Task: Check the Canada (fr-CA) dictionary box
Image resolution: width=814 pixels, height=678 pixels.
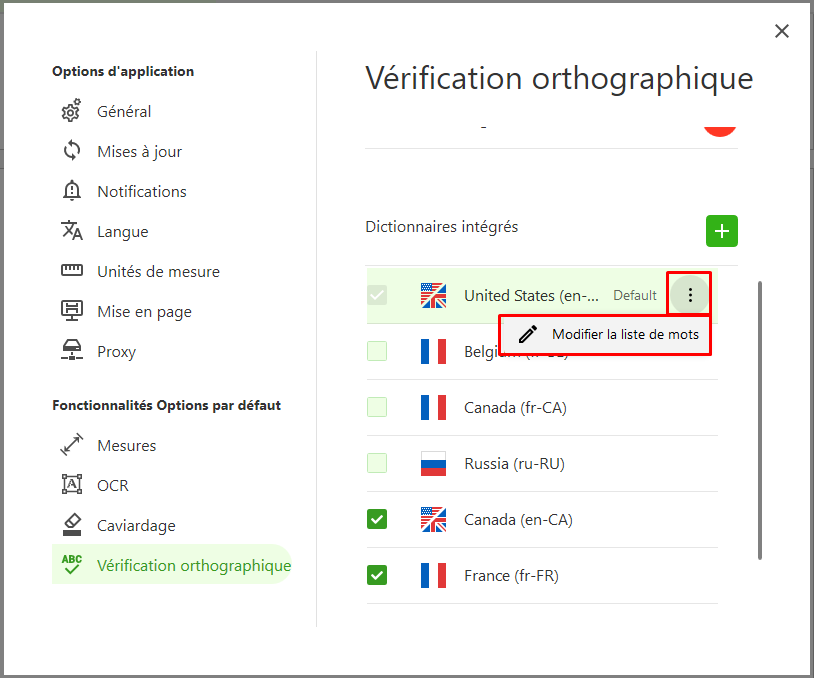Action: click(x=377, y=407)
